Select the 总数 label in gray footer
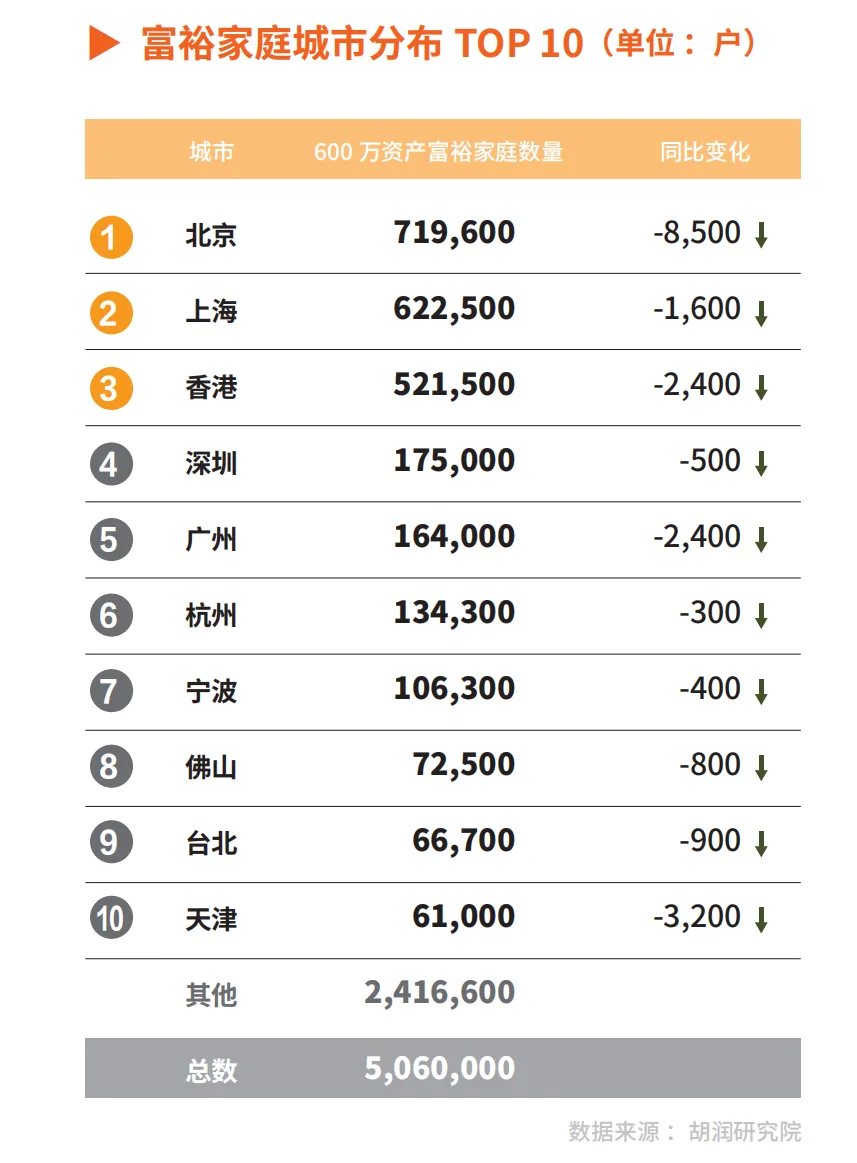857x1163 pixels. coord(211,1070)
